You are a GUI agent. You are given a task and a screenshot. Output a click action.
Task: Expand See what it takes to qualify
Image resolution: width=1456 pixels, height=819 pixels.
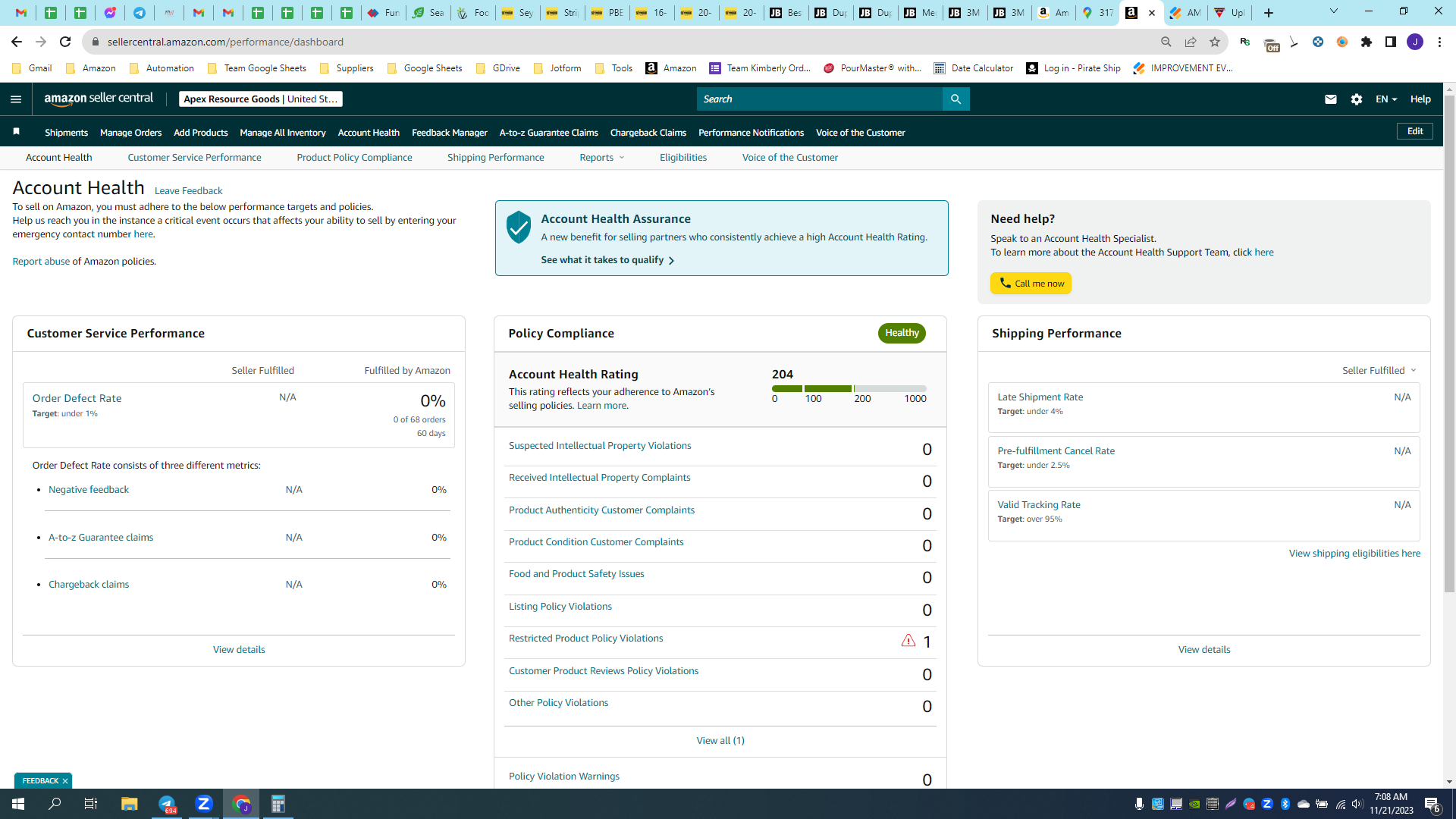coord(607,260)
